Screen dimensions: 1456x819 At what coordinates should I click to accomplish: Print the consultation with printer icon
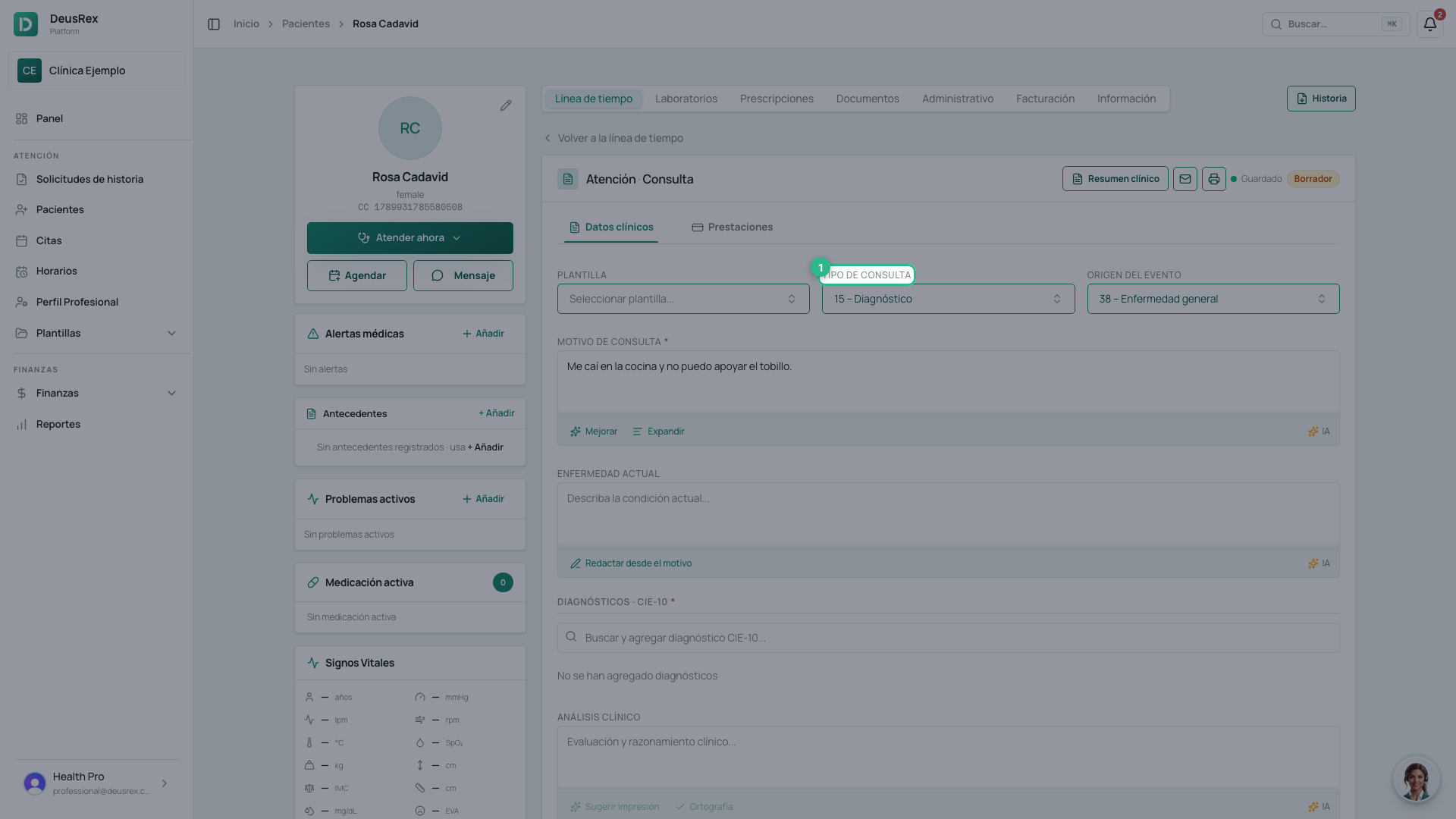[1214, 179]
